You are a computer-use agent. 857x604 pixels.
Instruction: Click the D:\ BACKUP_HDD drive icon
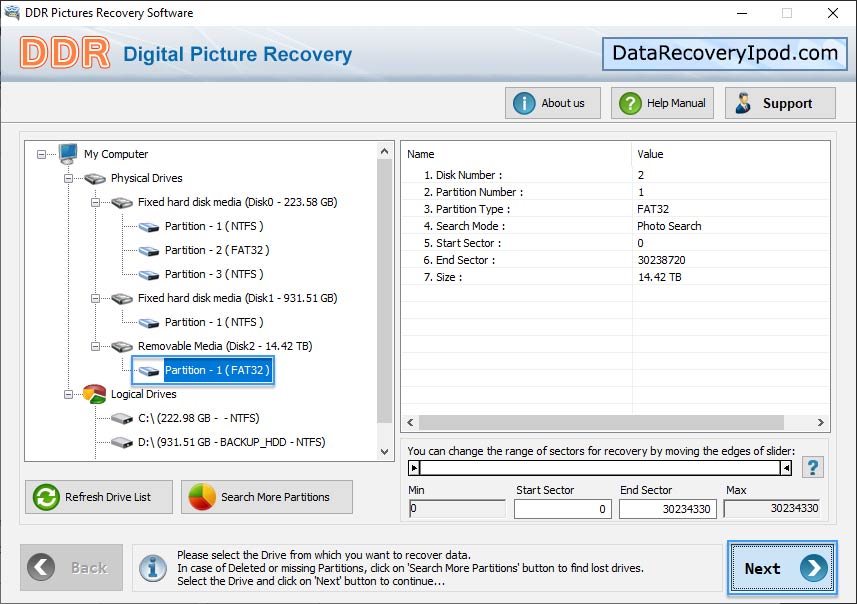click(122, 442)
